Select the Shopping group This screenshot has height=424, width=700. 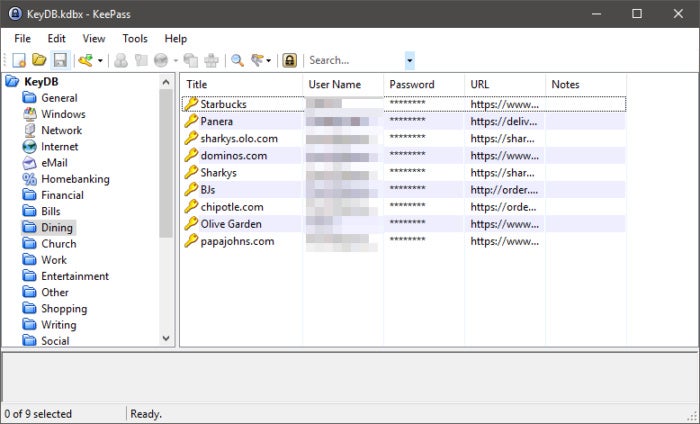[64, 308]
